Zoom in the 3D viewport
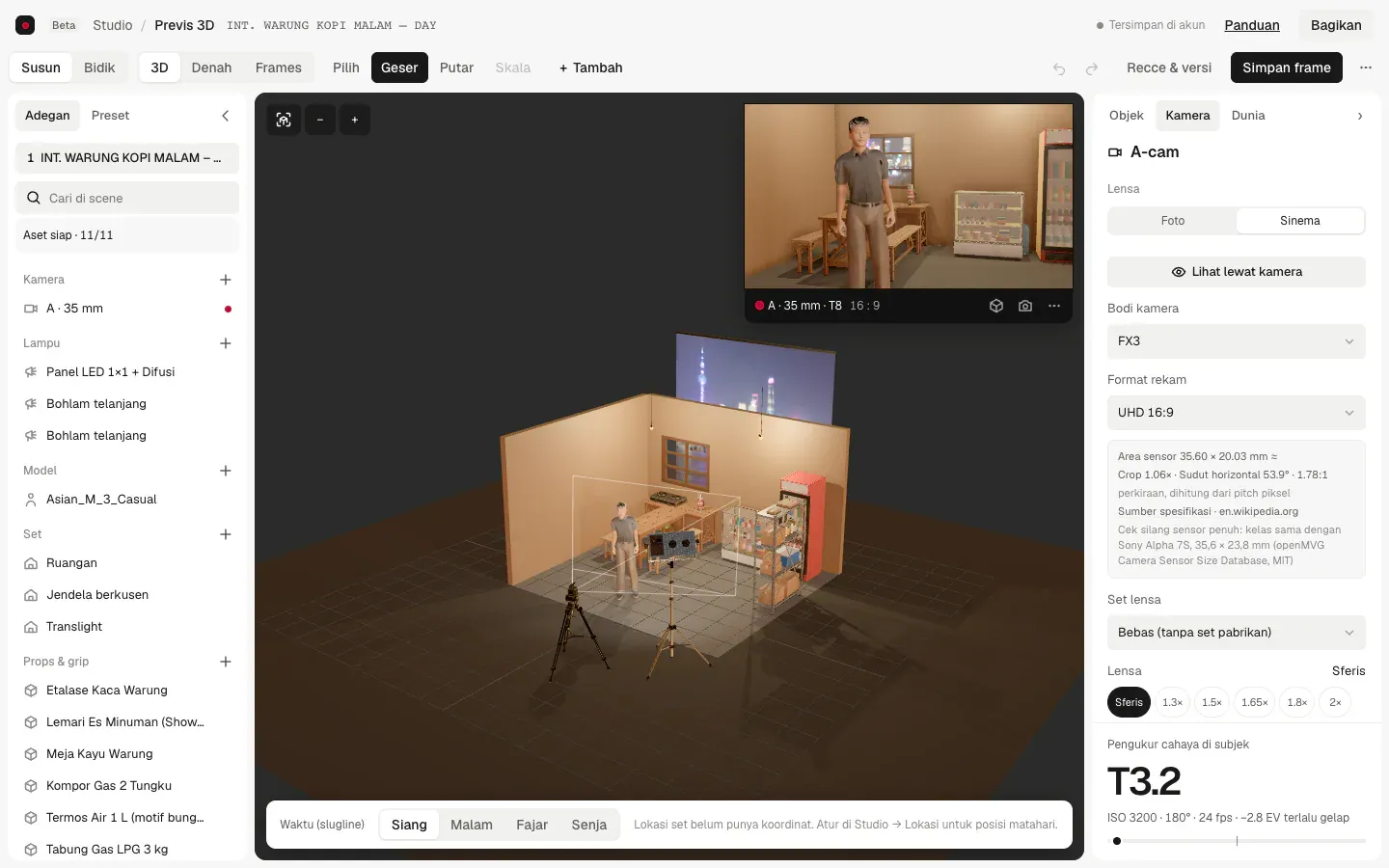 click(x=355, y=120)
